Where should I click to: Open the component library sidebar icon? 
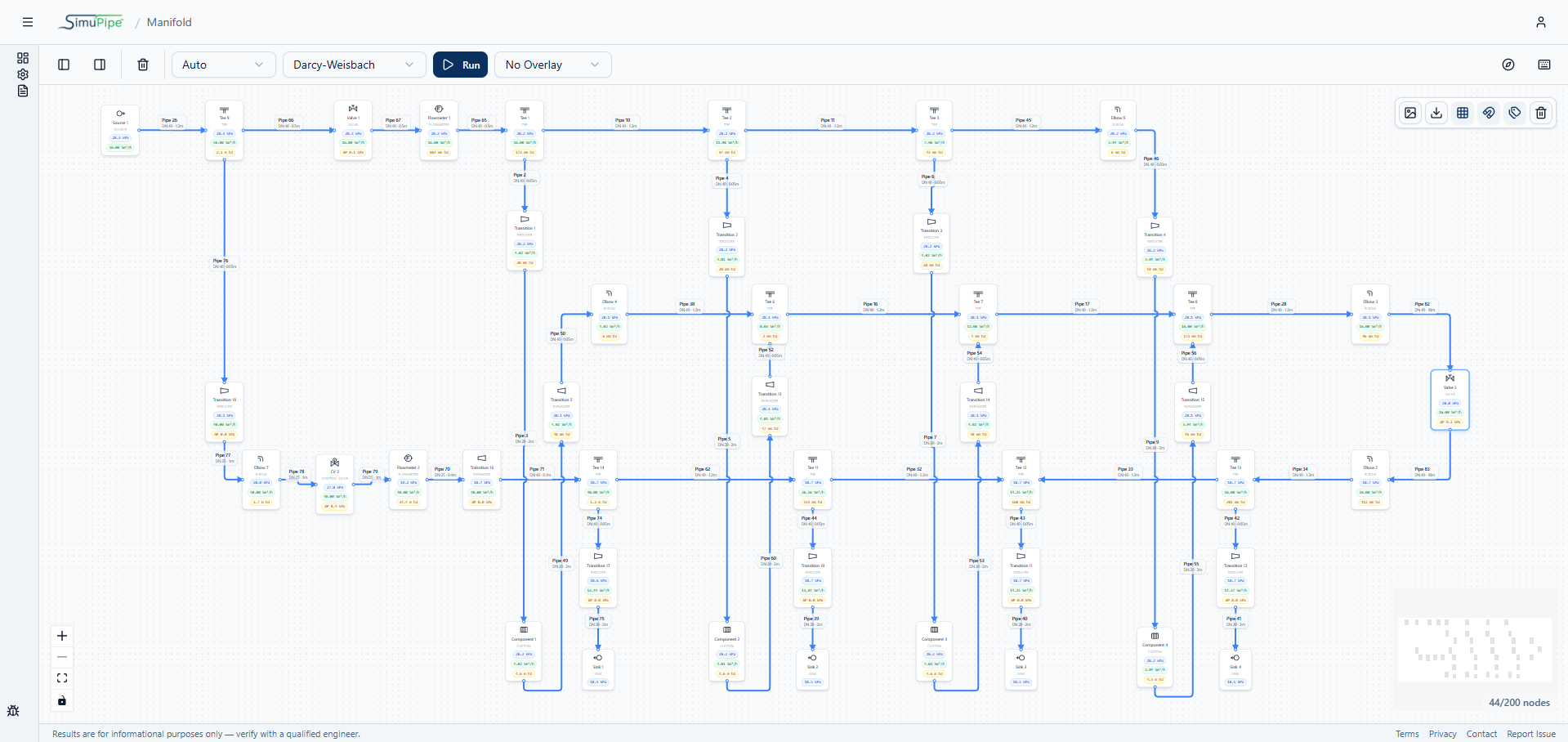pyautogui.click(x=23, y=58)
